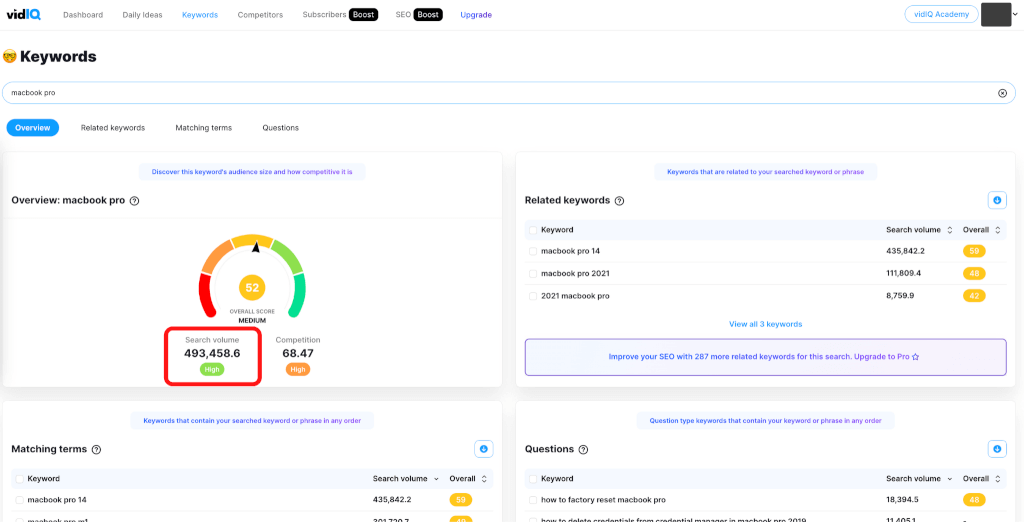Open help icon beside Matching terms heading
This screenshot has height=522, width=1024.
point(96,450)
